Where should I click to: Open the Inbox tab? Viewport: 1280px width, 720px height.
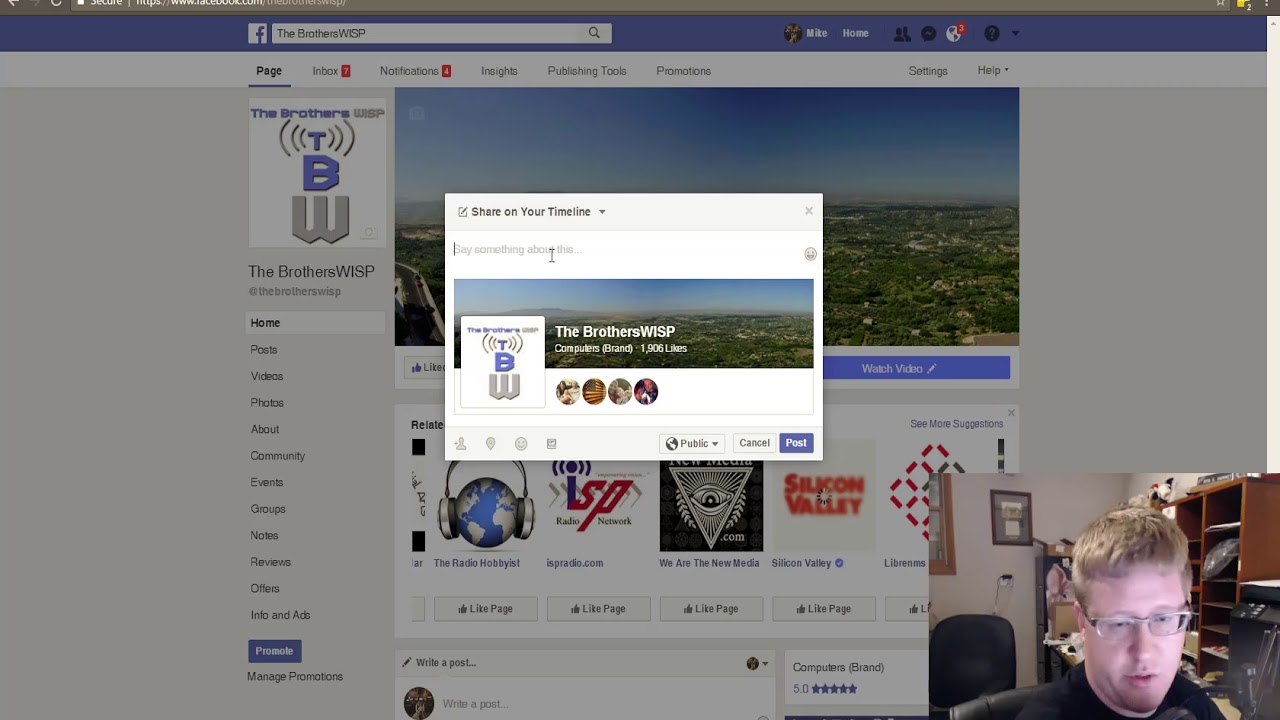pyautogui.click(x=331, y=71)
